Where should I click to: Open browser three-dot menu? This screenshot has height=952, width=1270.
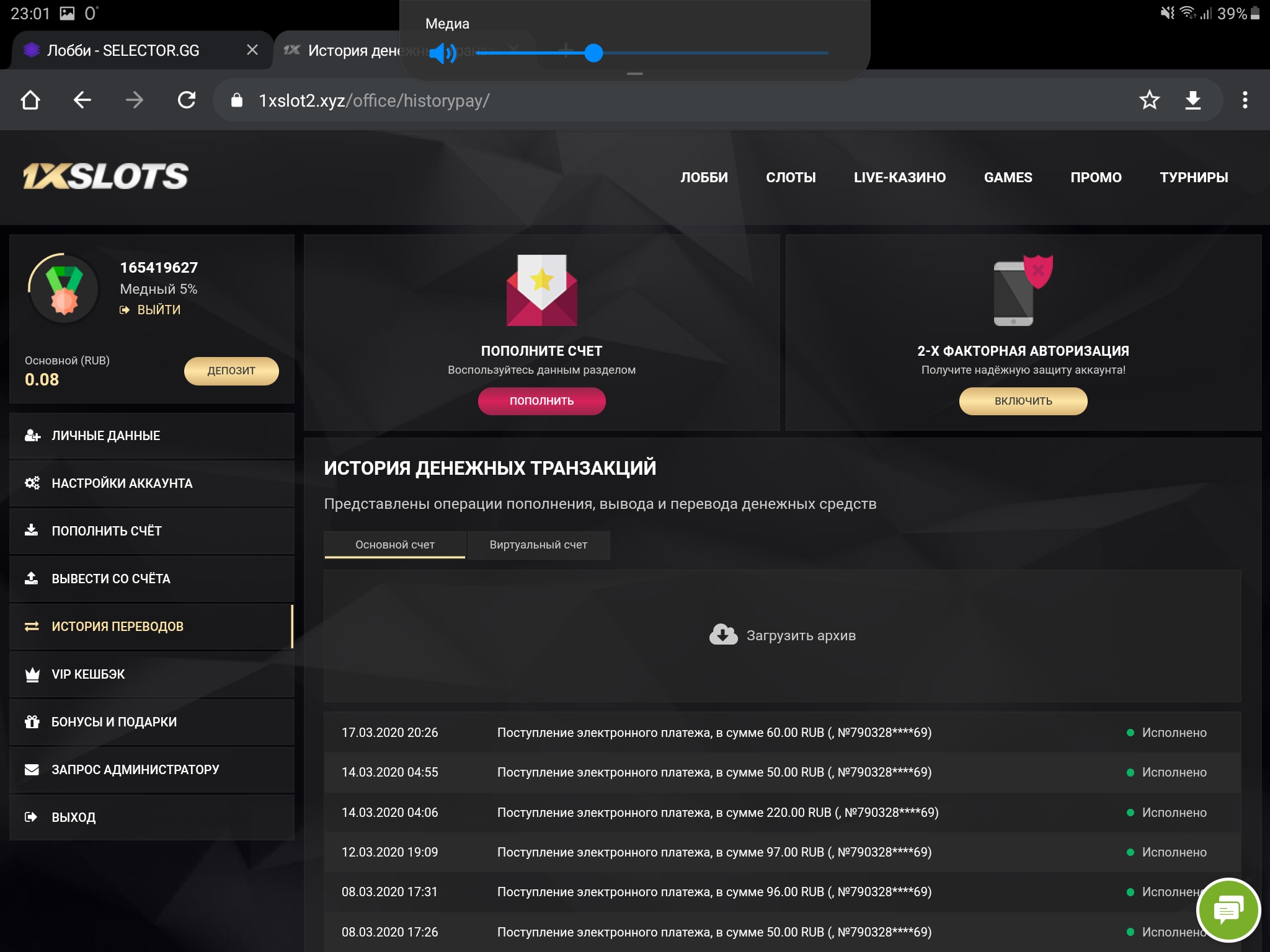click(1245, 100)
